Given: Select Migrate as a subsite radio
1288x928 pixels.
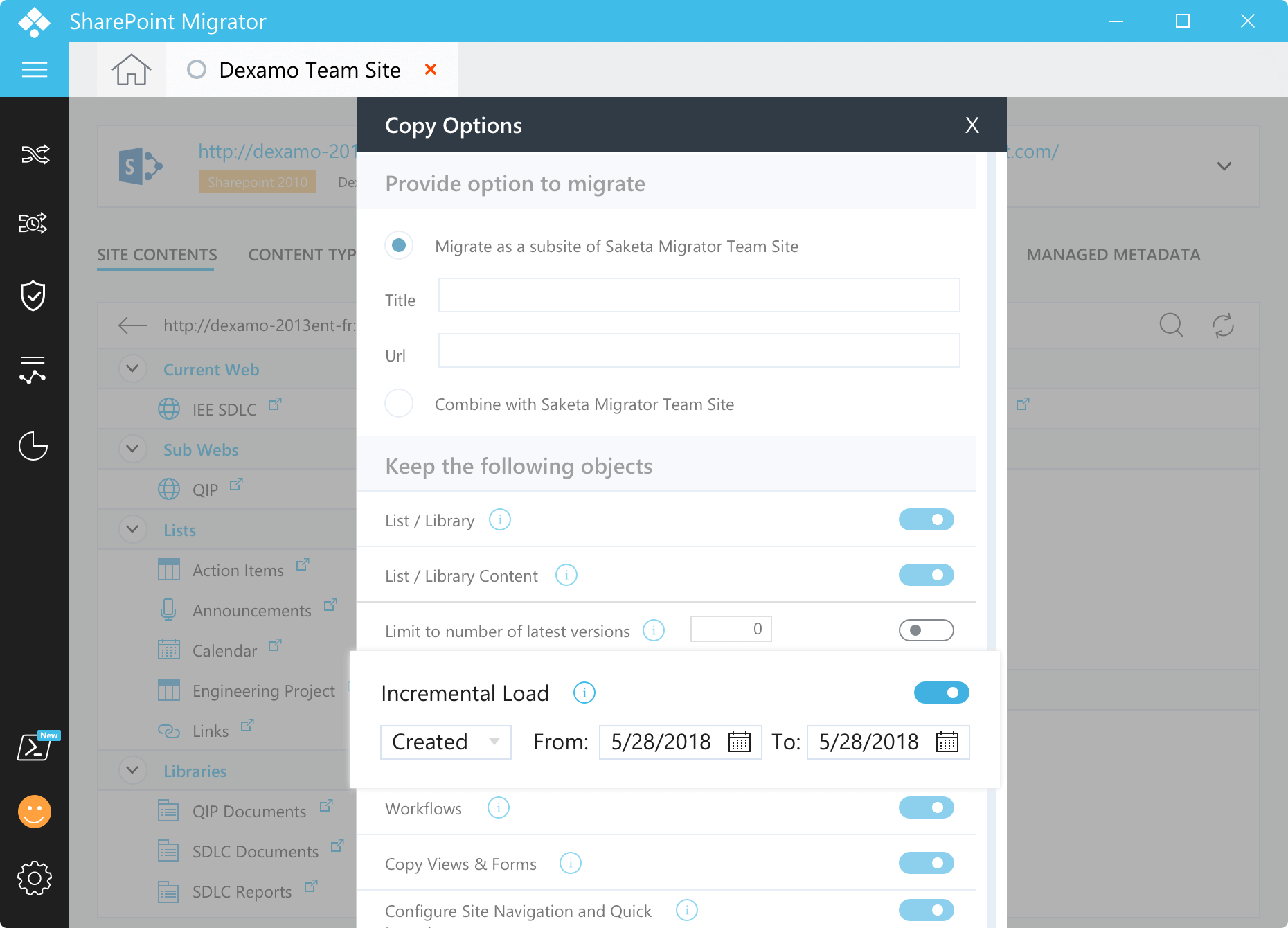Looking at the screenshot, I should coord(399,245).
